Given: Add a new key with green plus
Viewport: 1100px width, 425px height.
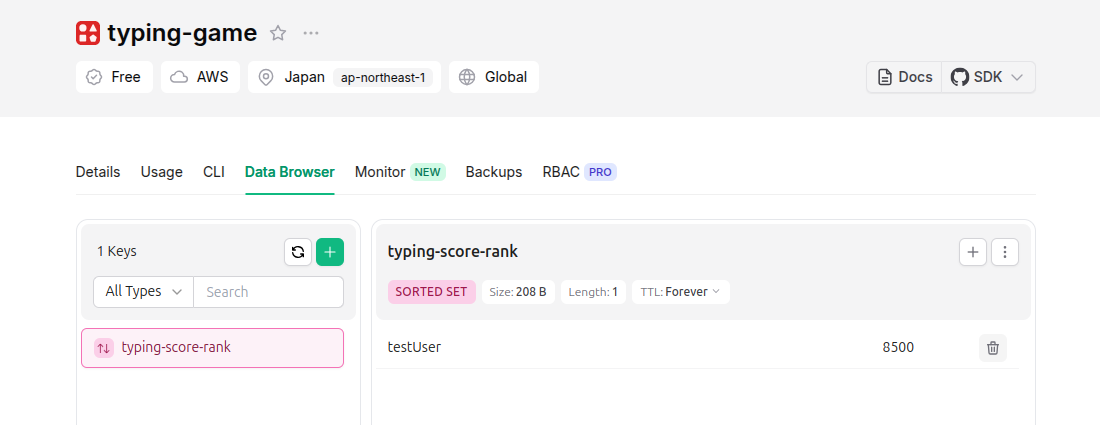Looking at the screenshot, I should tap(330, 252).
